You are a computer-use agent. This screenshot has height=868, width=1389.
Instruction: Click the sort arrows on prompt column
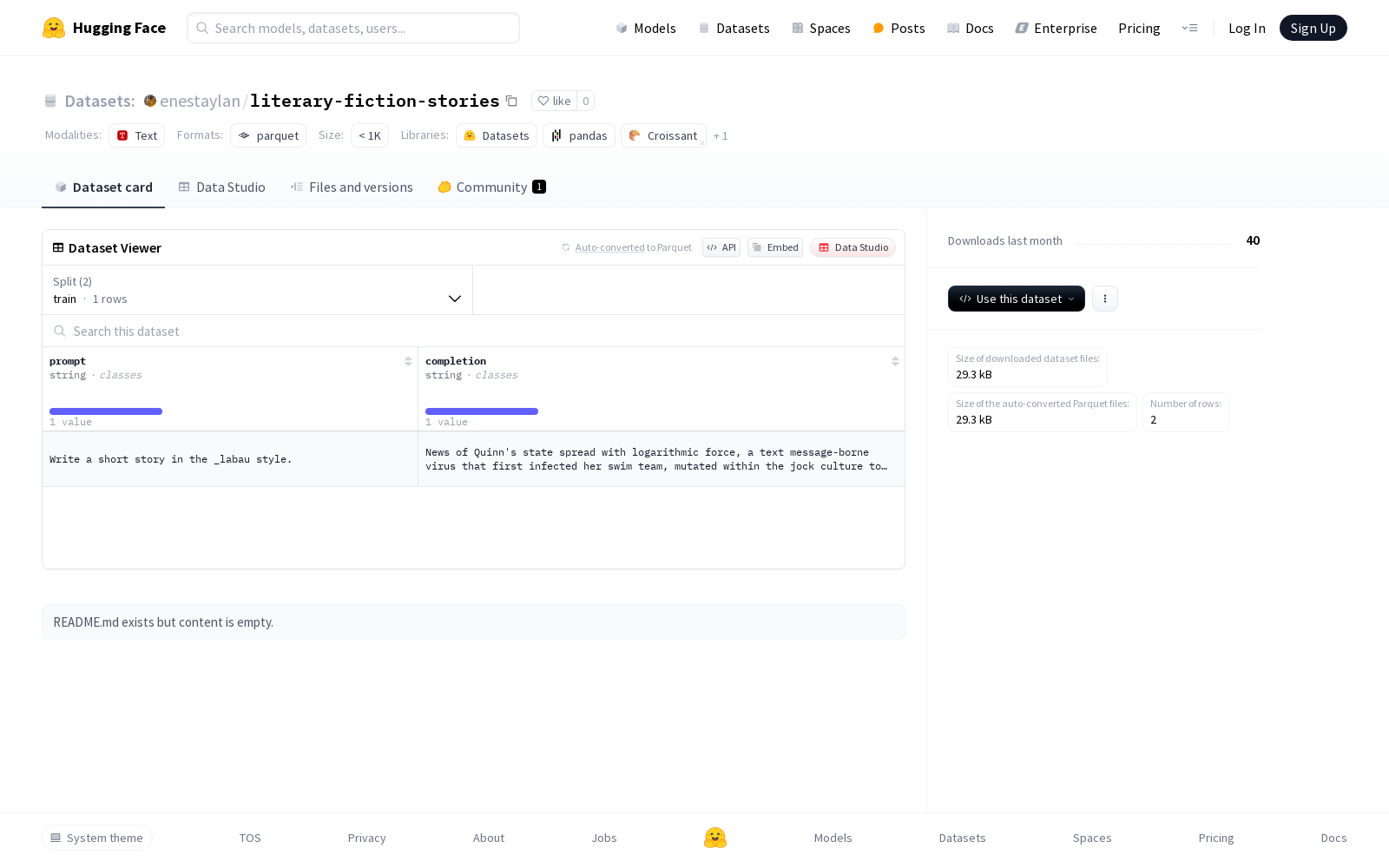coord(408,361)
